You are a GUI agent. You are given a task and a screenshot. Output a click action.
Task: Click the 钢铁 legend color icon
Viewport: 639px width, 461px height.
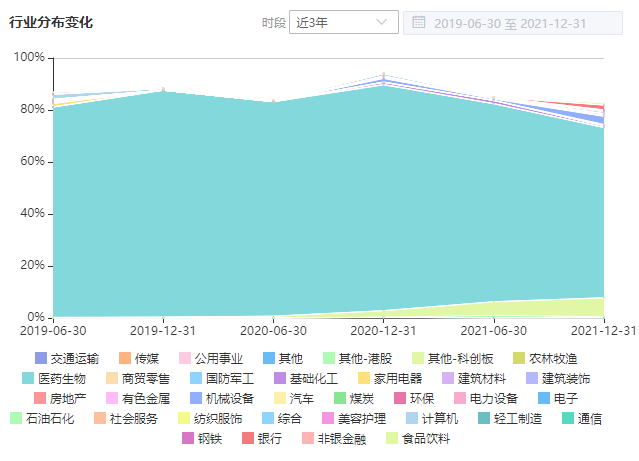(x=188, y=438)
